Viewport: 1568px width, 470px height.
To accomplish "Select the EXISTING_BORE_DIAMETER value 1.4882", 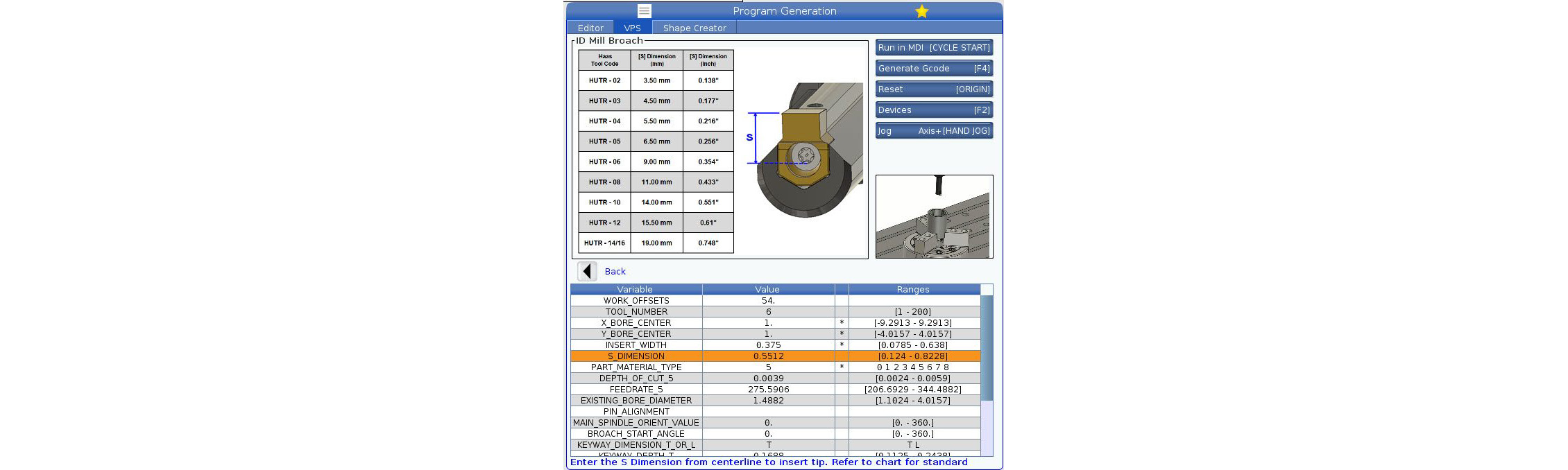I will point(768,401).
